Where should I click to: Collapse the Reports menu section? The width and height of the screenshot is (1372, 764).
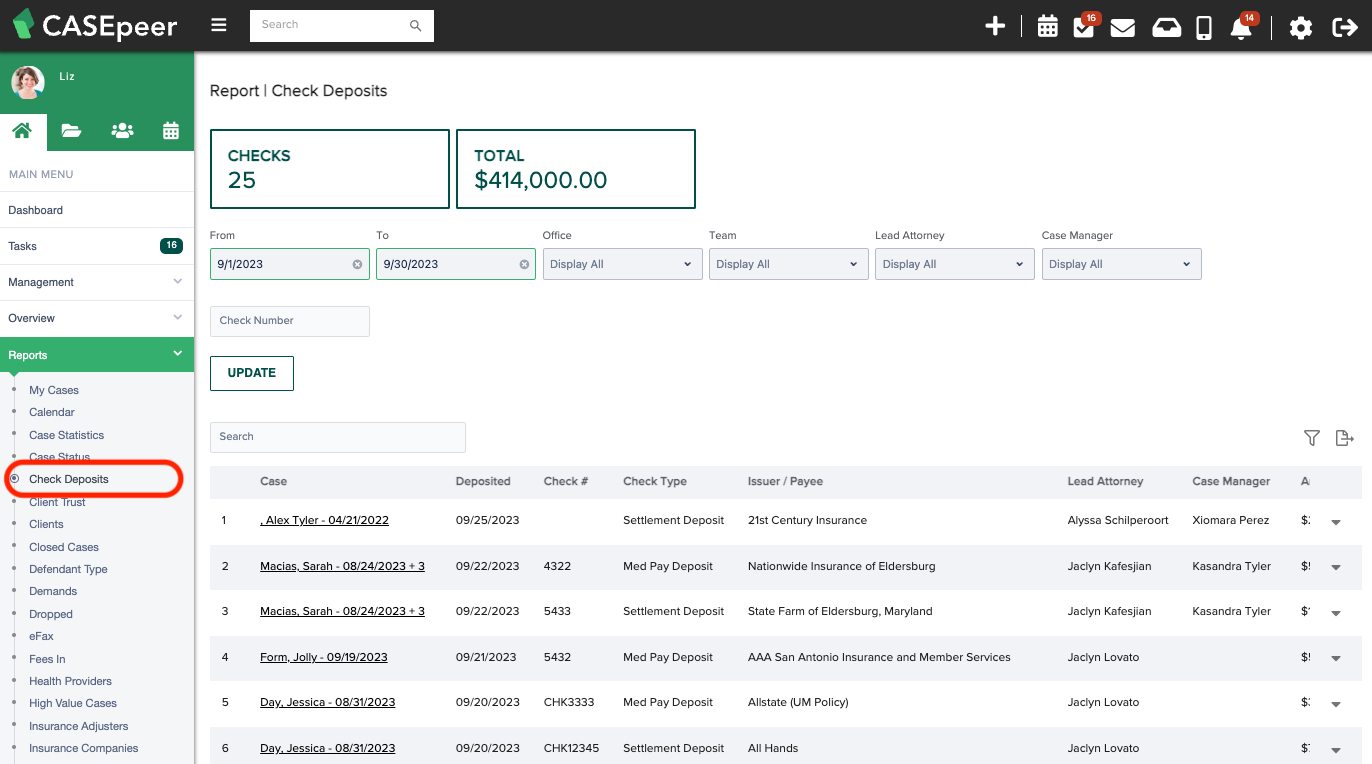click(97, 355)
